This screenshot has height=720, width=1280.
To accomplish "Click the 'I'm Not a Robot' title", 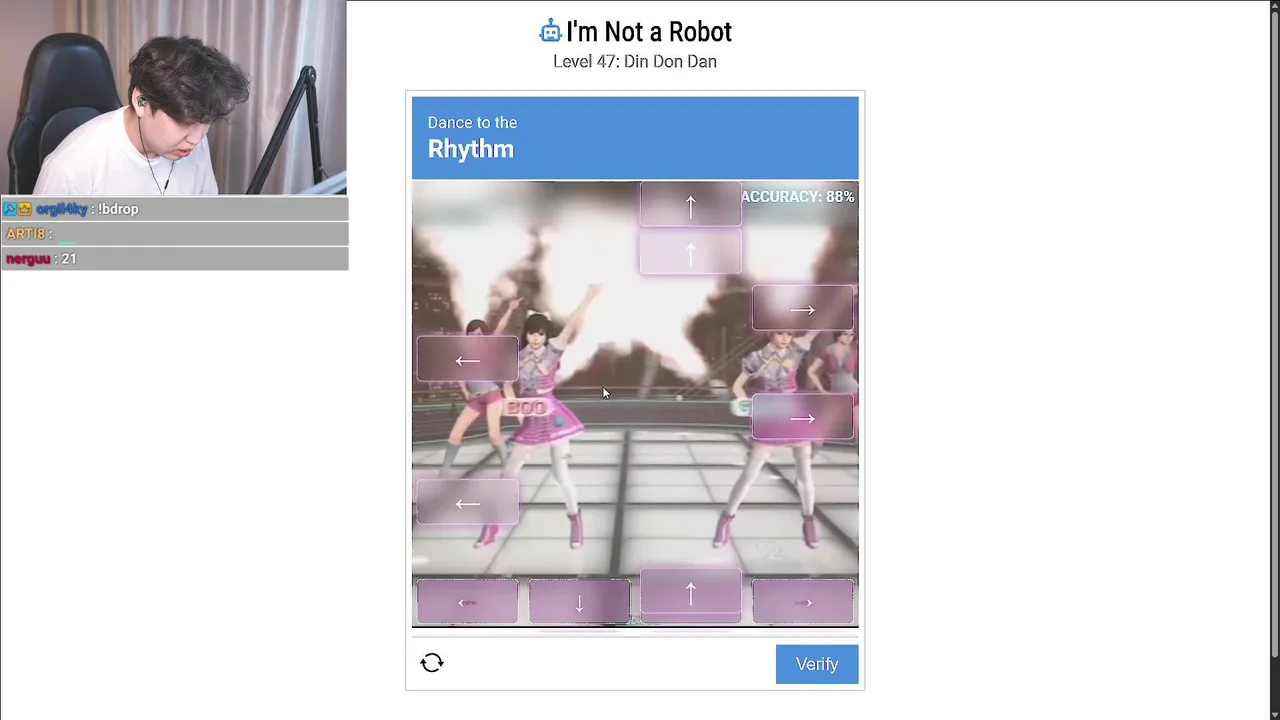I will click(x=649, y=32).
